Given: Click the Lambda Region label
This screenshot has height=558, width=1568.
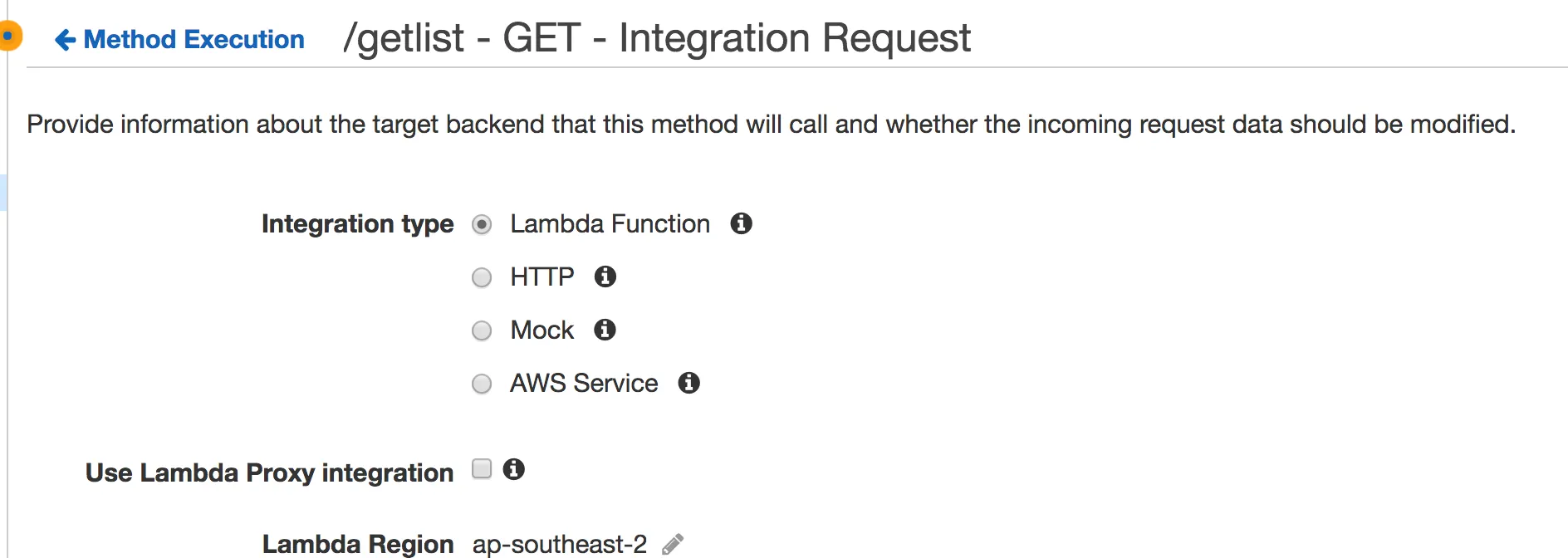Looking at the screenshot, I should 357,544.
